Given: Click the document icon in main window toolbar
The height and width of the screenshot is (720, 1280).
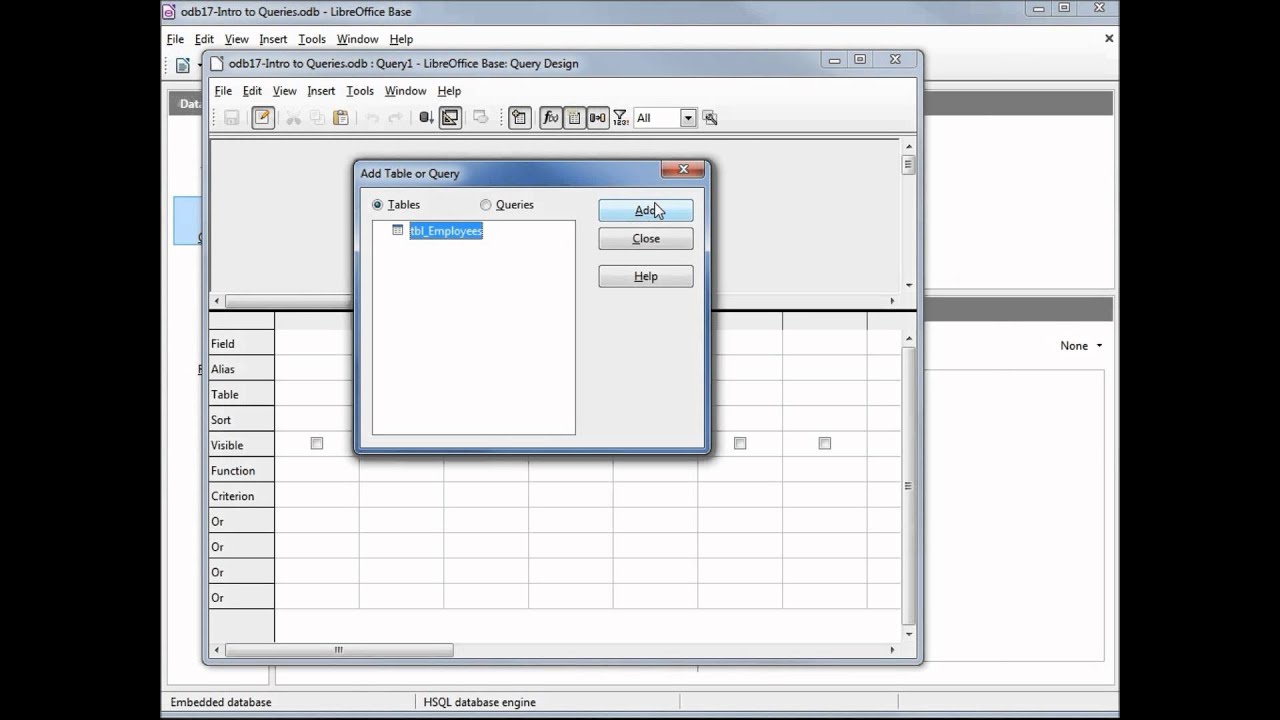Looking at the screenshot, I should click(183, 66).
